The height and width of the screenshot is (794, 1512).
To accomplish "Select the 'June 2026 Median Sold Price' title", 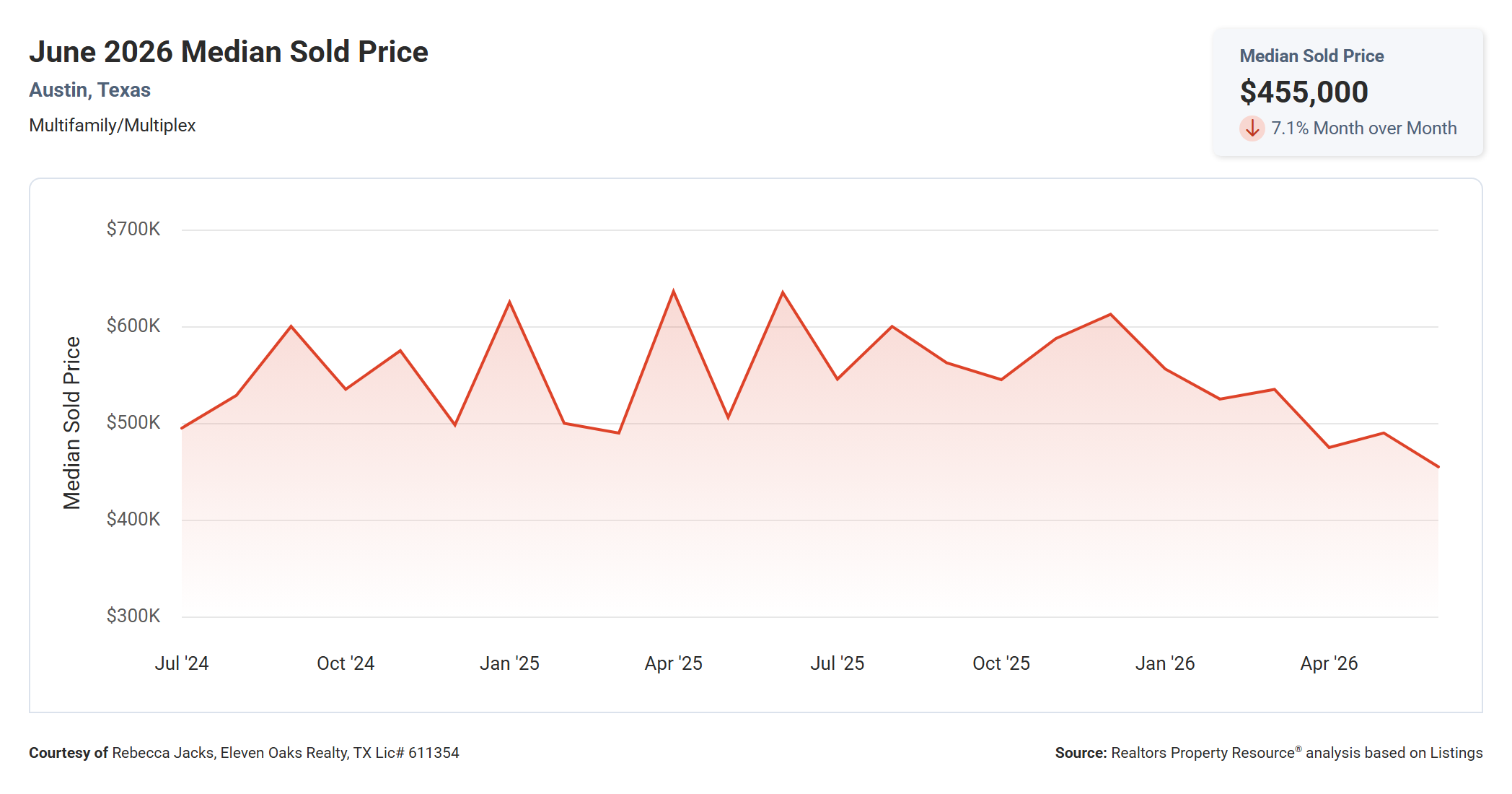I will 229,52.
